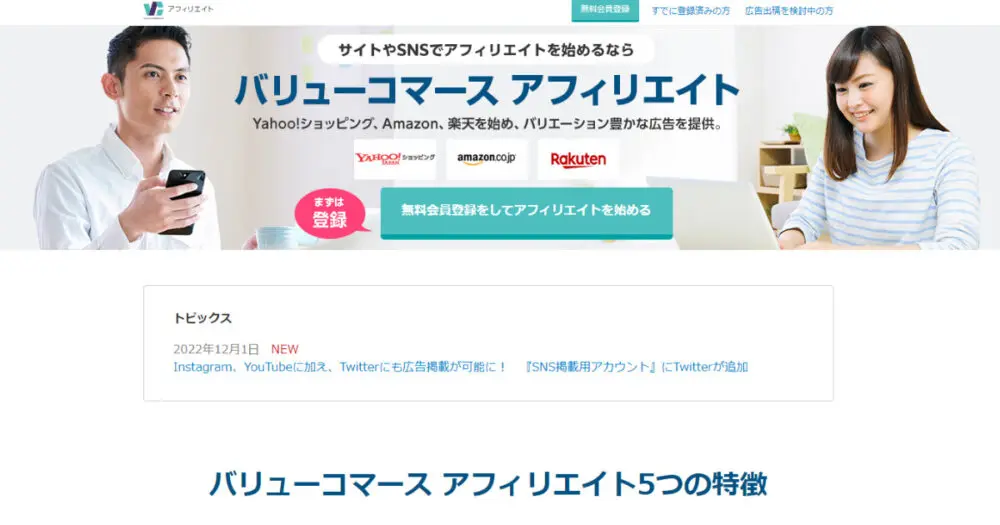Go to 広告出稿を検討中の方 link

pos(789,11)
